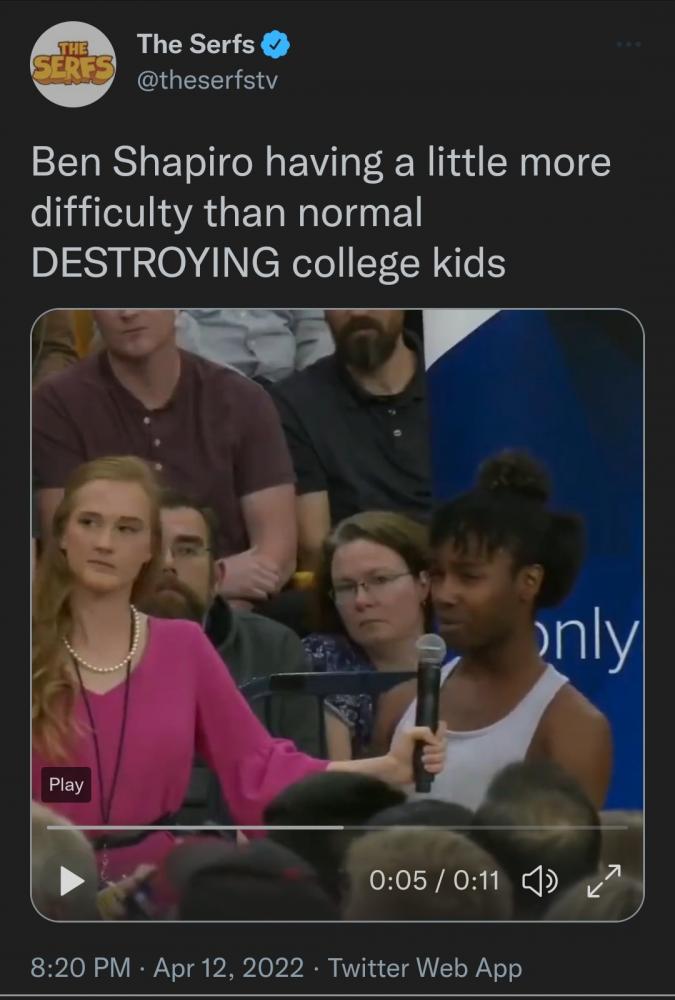Open the three-dot more options menu
The height and width of the screenshot is (1000, 675).
(x=629, y=45)
